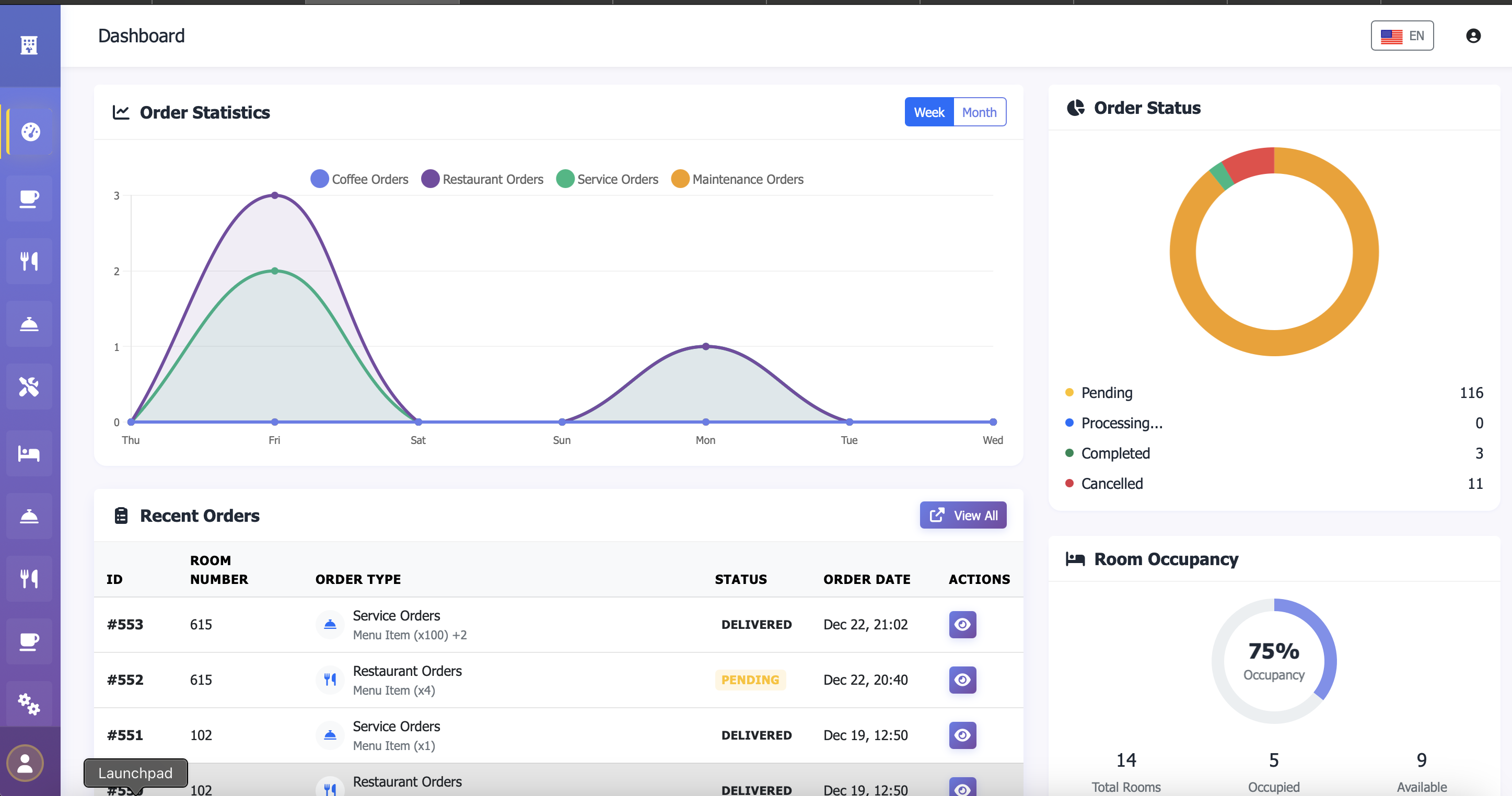Image resolution: width=1512 pixels, height=796 pixels.
Task: Open the account profile icon in header
Action: (x=1473, y=36)
